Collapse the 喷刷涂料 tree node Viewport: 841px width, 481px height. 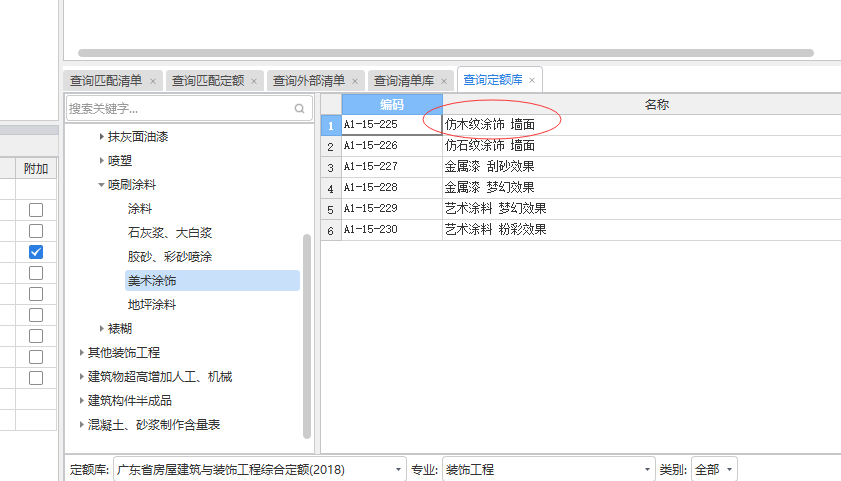click(101, 184)
